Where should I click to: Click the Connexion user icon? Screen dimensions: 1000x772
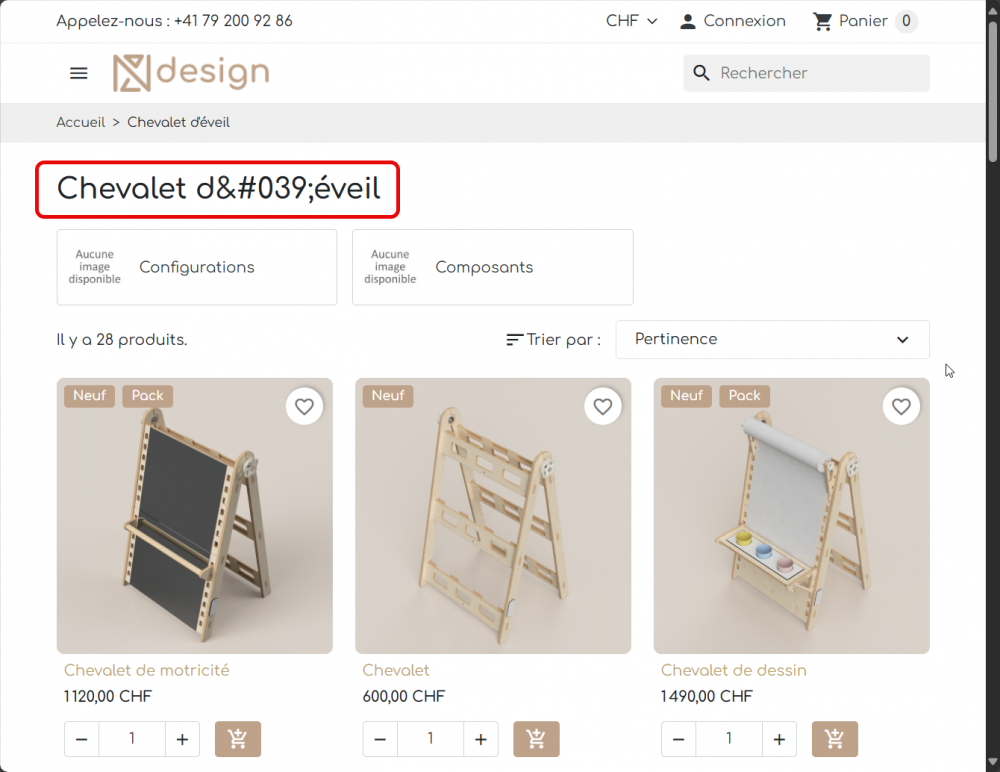(x=688, y=21)
